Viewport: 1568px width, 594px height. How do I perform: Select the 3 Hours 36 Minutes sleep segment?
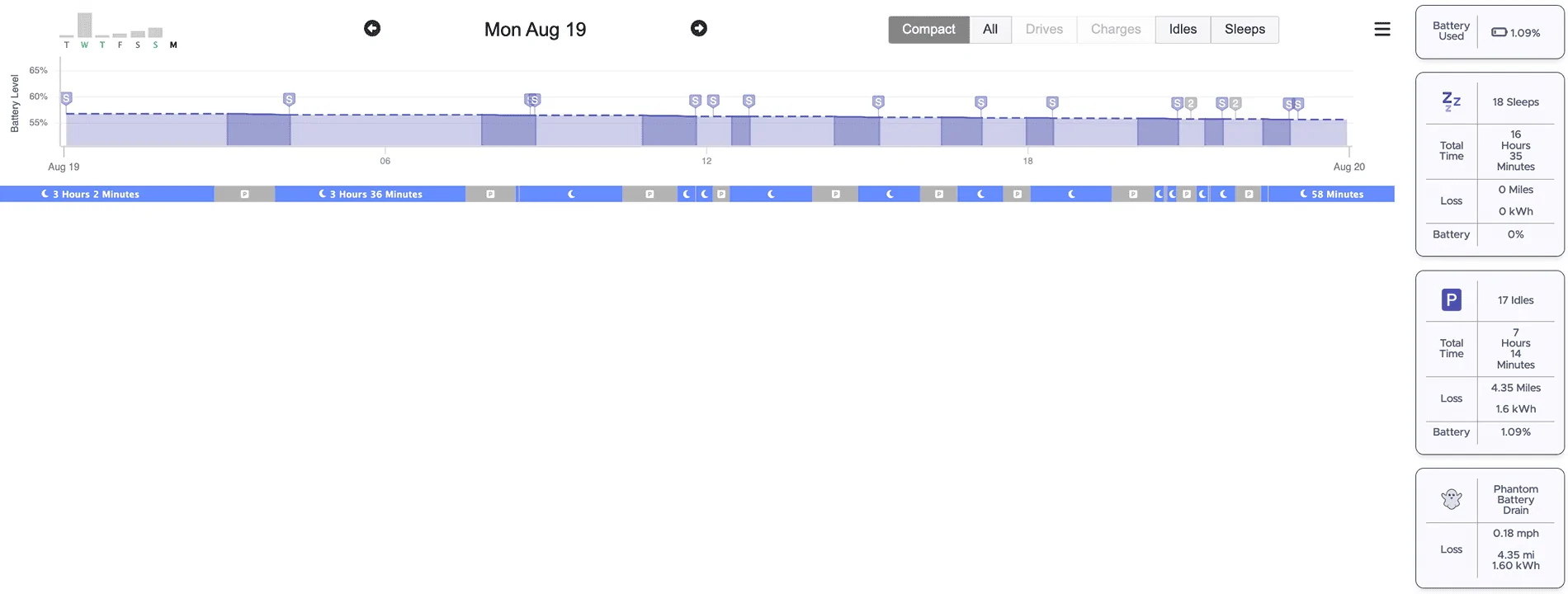(x=370, y=194)
